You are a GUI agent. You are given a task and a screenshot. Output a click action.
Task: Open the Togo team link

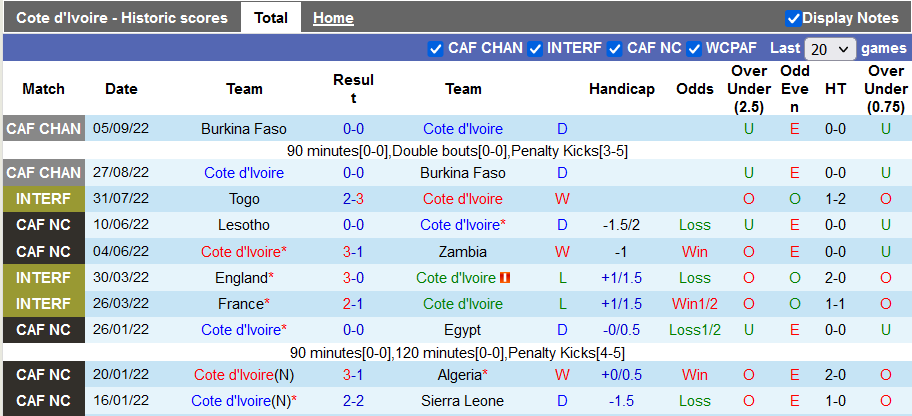(x=244, y=199)
